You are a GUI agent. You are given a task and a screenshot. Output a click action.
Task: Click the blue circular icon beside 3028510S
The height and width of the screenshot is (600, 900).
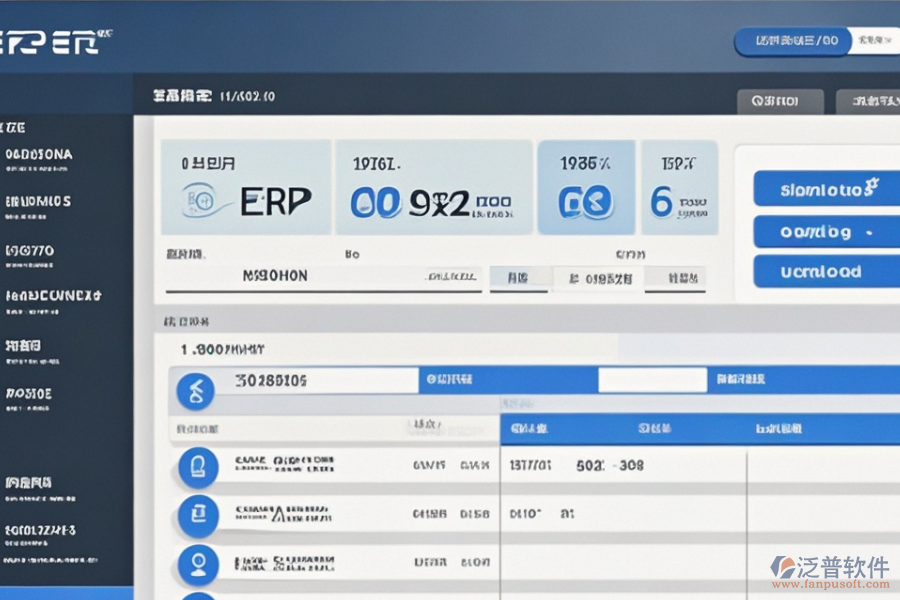195,390
